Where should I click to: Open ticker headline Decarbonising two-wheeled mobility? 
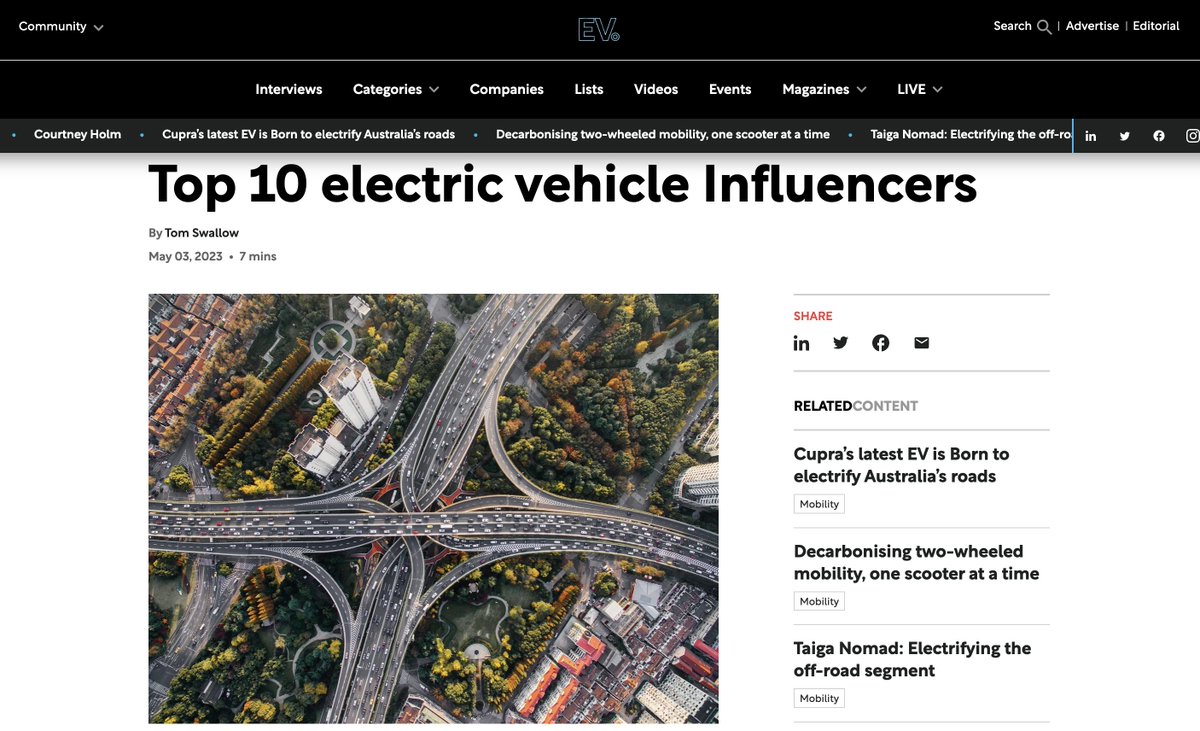[x=663, y=134]
